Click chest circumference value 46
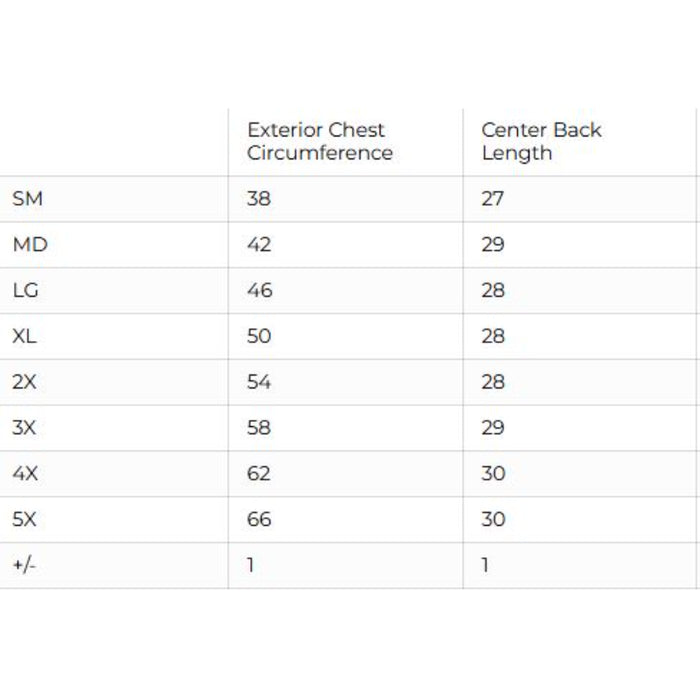This screenshot has height=700, width=700. pos(259,291)
